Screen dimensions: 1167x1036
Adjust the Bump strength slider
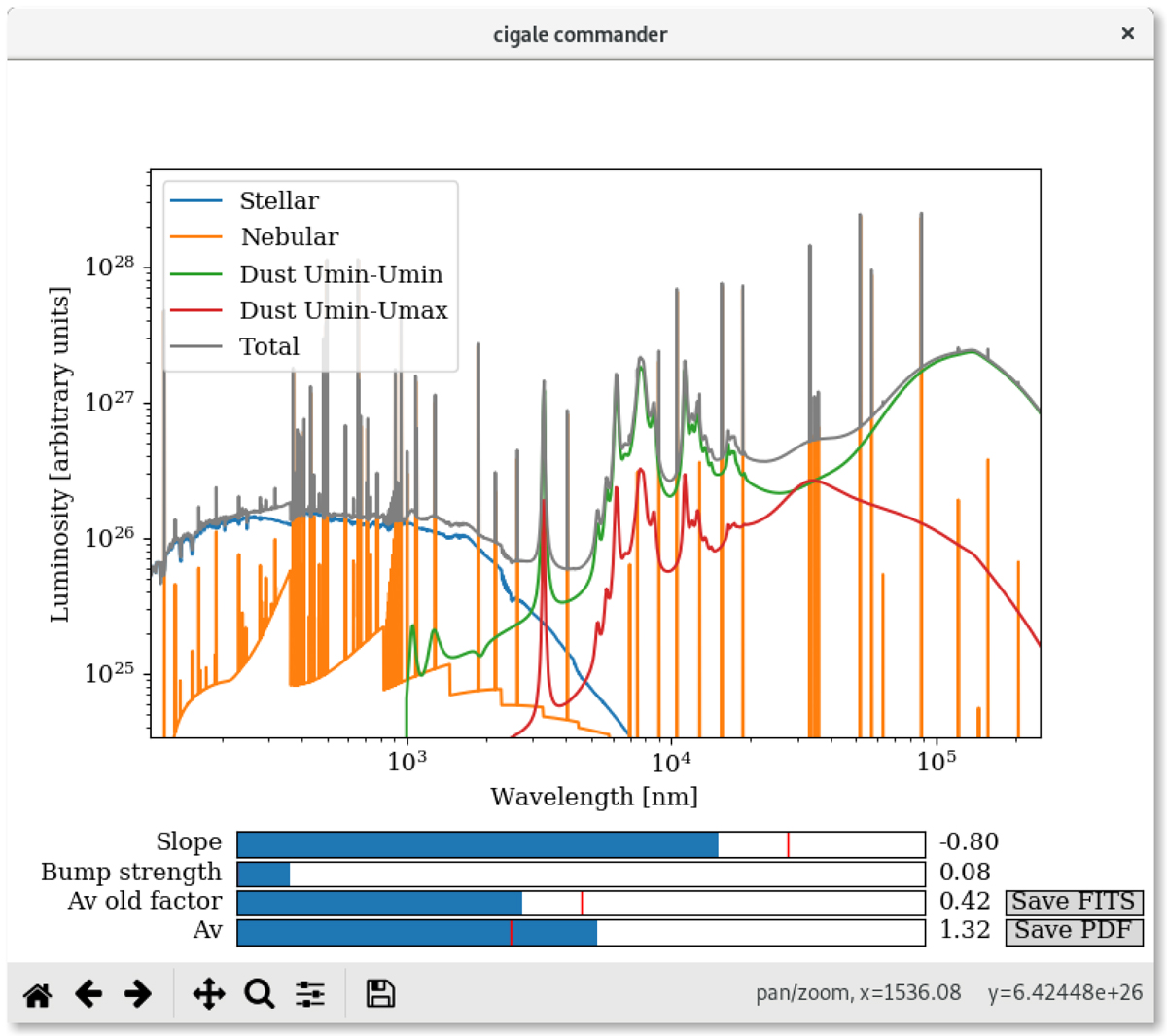[x=581, y=874]
